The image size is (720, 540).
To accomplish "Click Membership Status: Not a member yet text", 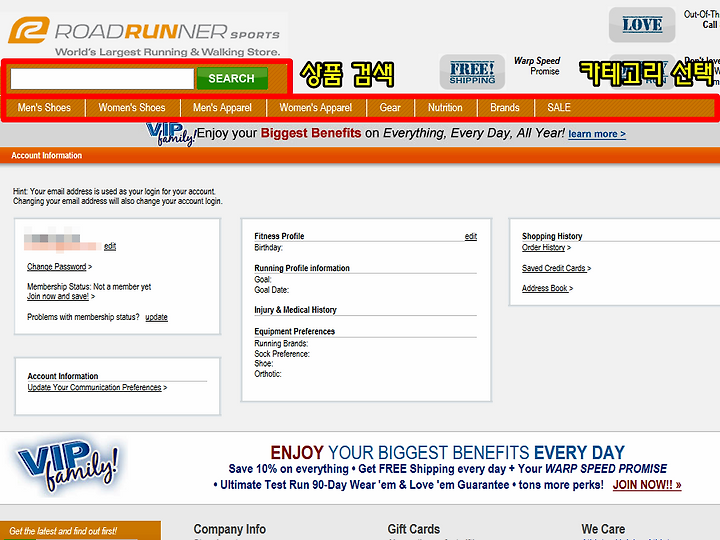I will [x=89, y=287].
